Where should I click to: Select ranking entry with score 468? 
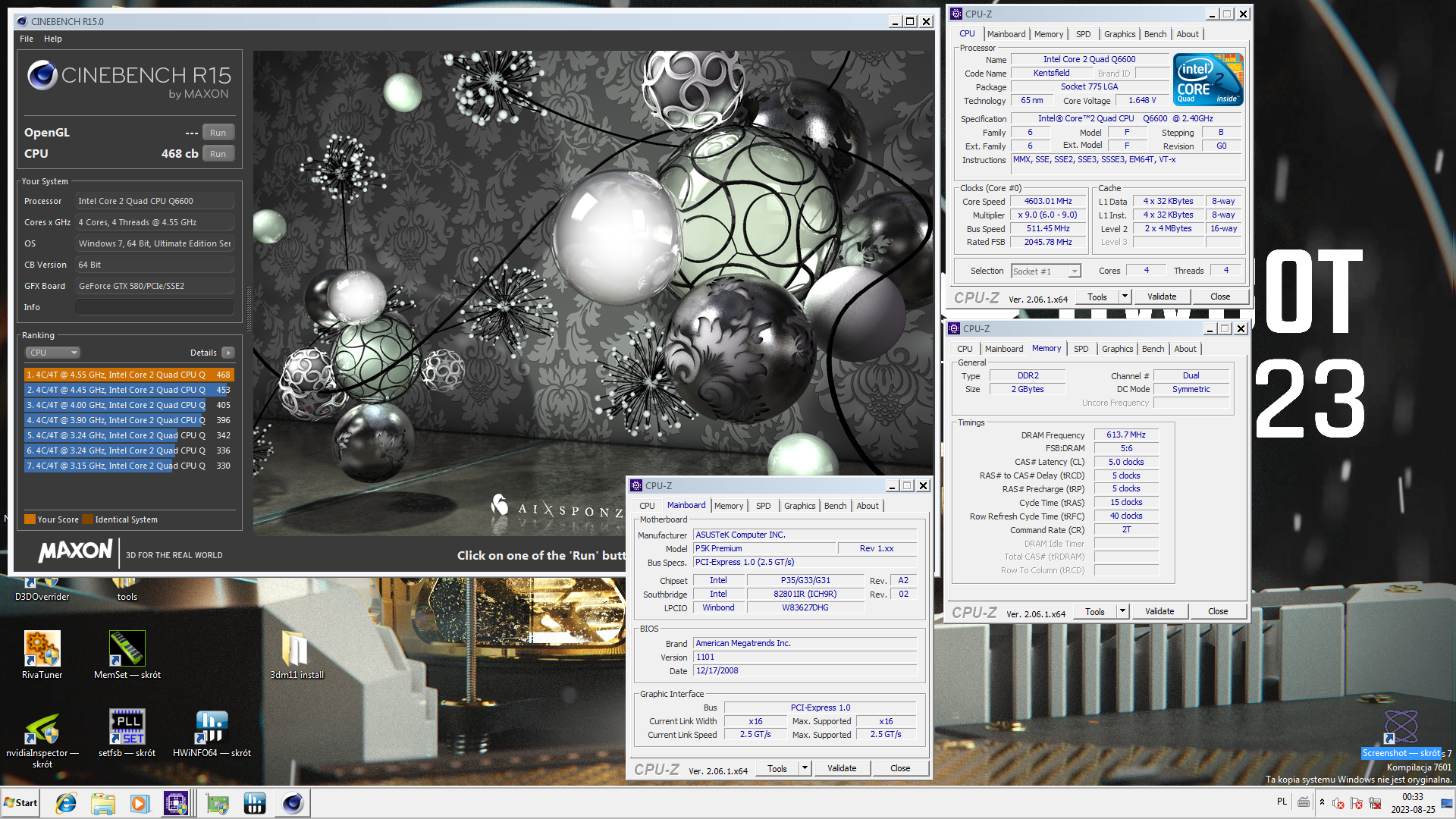pos(129,375)
